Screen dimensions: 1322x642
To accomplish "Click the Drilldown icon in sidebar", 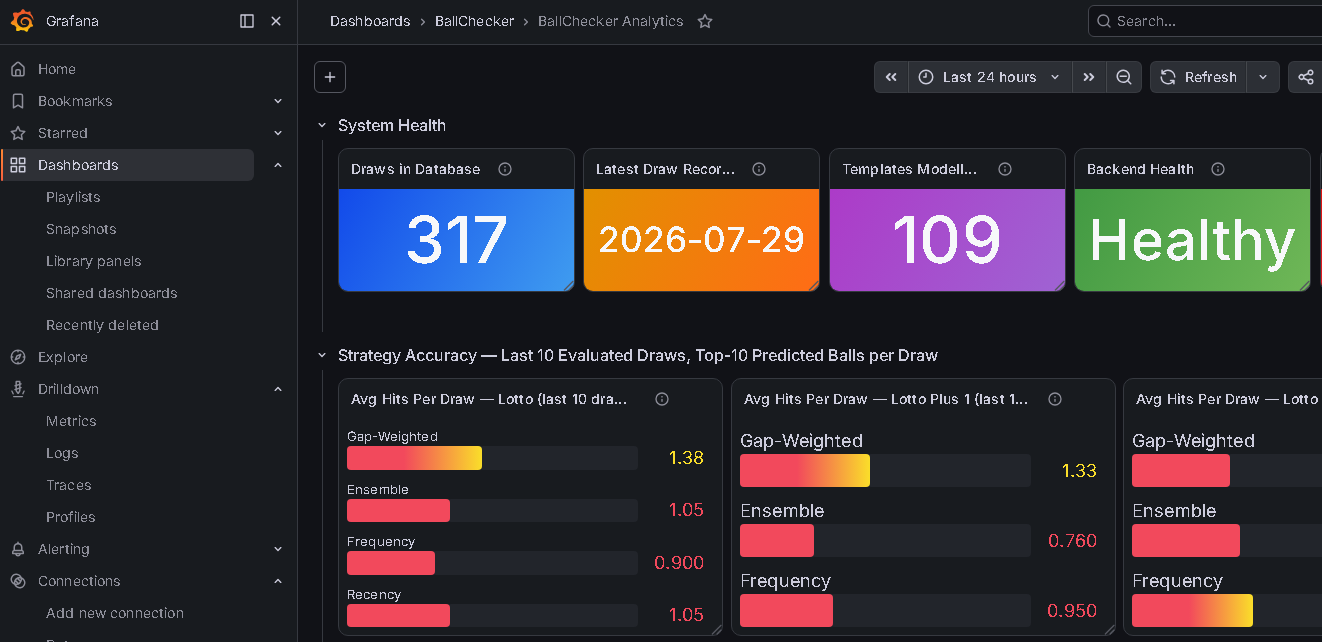I will (18, 389).
